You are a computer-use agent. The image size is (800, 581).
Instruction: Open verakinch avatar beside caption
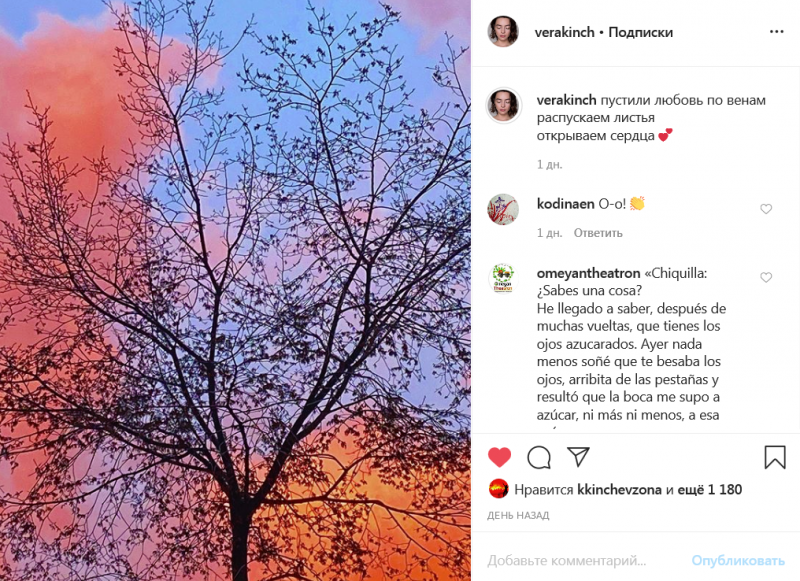point(504,105)
